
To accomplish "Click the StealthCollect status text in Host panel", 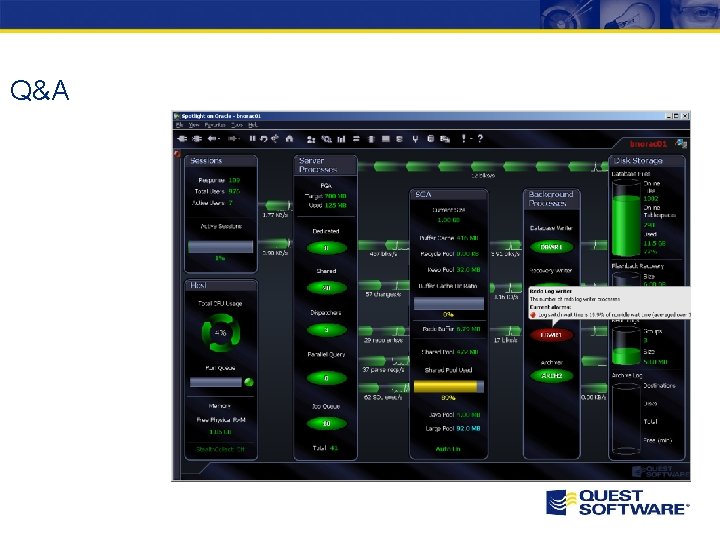I will coord(220,449).
